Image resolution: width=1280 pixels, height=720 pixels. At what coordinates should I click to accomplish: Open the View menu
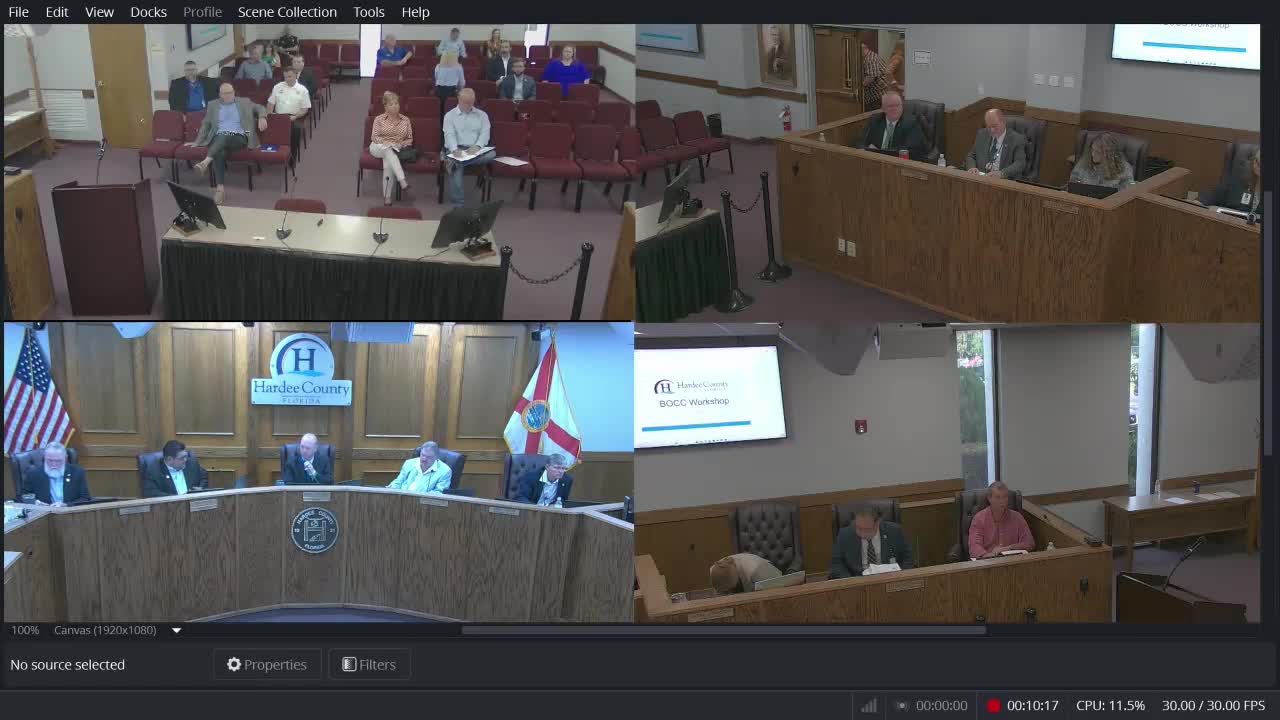pyautogui.click(x=99, y=12)
